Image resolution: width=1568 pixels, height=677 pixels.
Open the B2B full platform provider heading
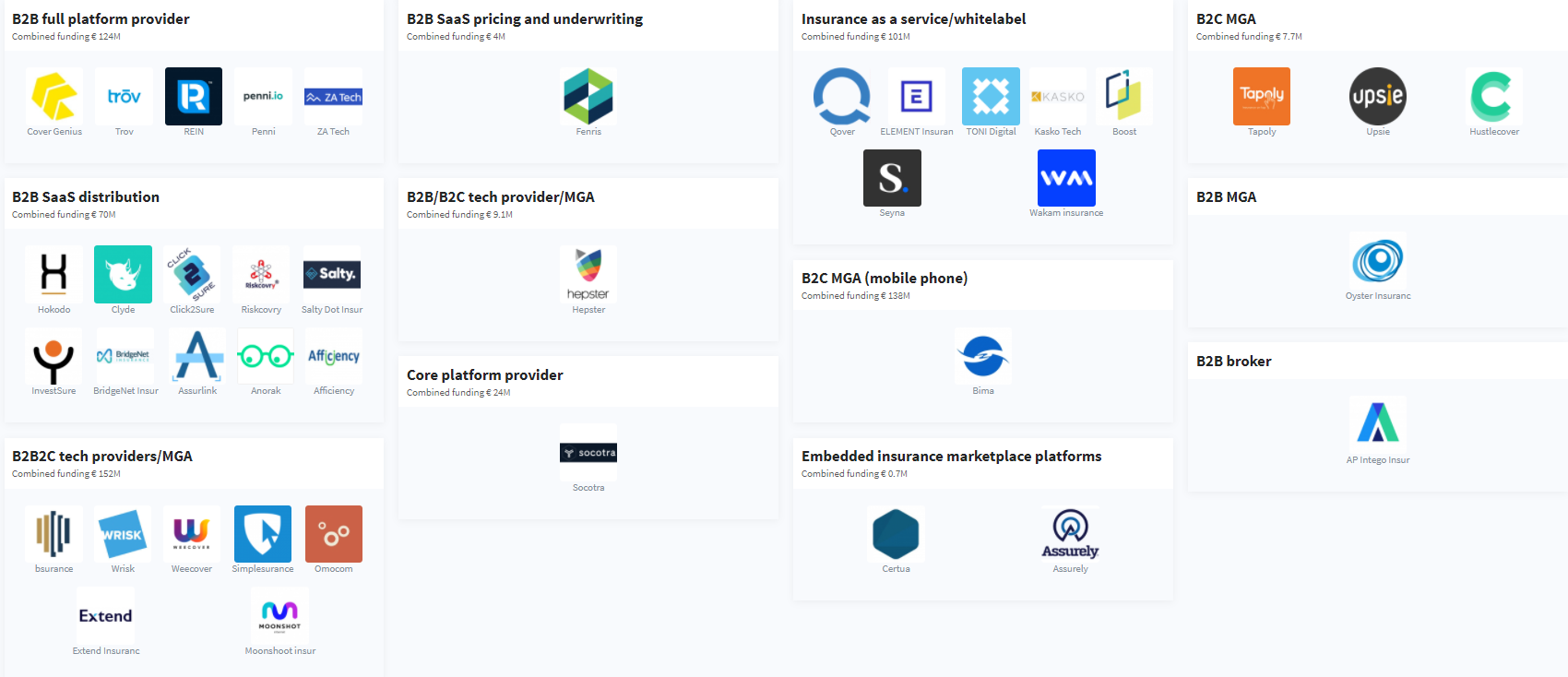click(101, 18)
